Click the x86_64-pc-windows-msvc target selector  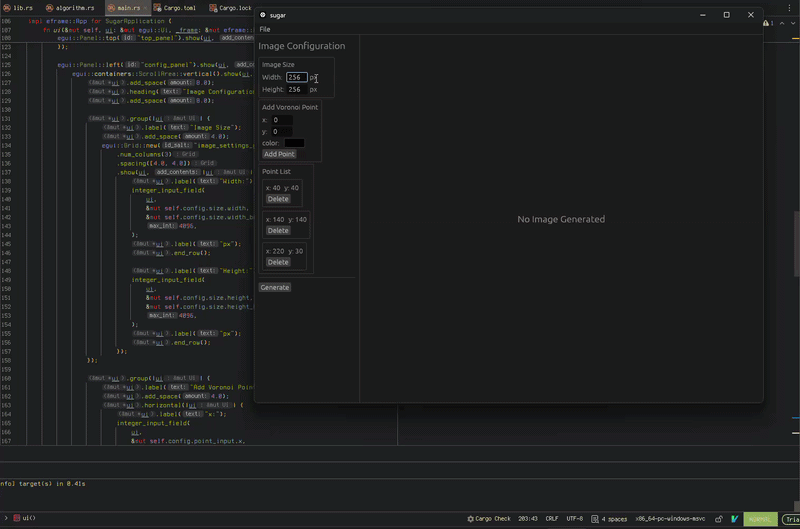click(670, 519)
